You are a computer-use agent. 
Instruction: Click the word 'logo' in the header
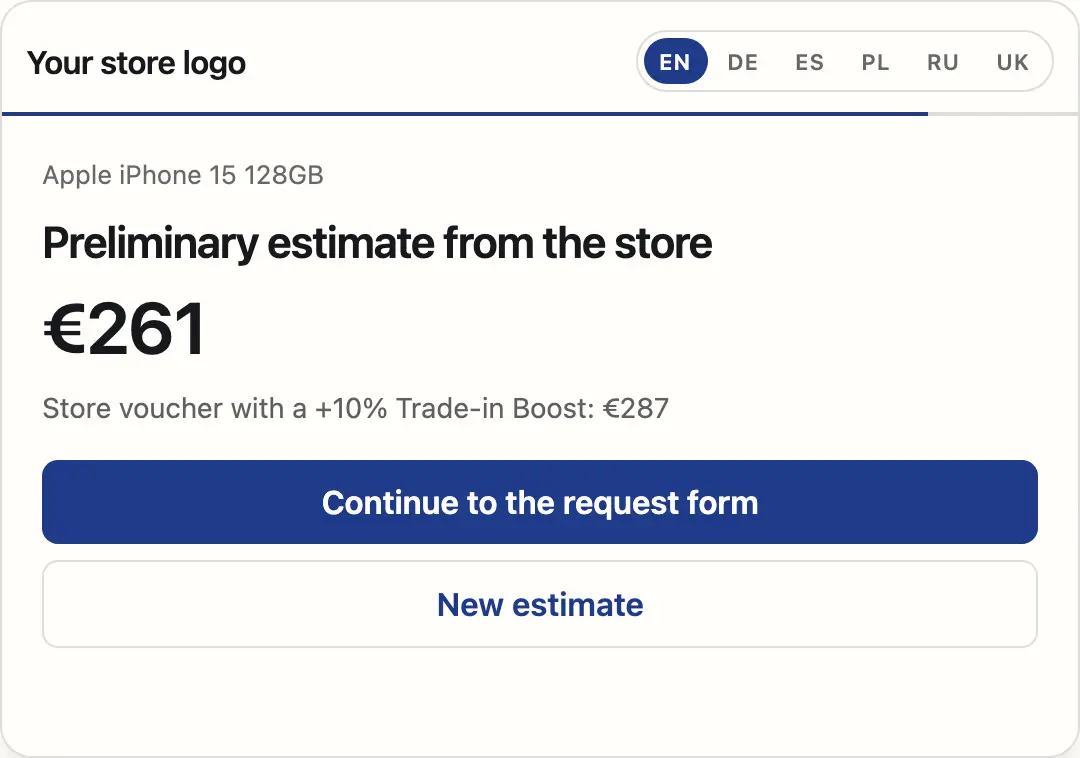tap(214, 65)
